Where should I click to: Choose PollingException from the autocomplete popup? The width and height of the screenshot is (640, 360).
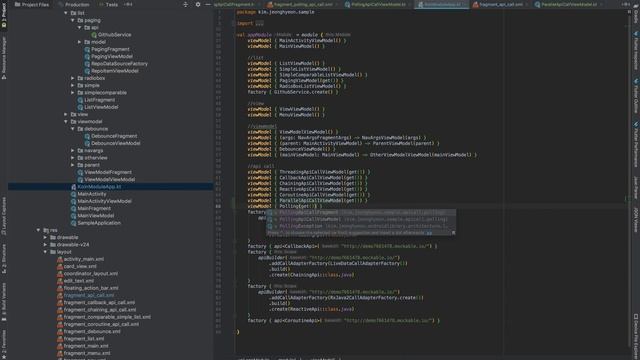pyautogui.click(x=361, y=226)
